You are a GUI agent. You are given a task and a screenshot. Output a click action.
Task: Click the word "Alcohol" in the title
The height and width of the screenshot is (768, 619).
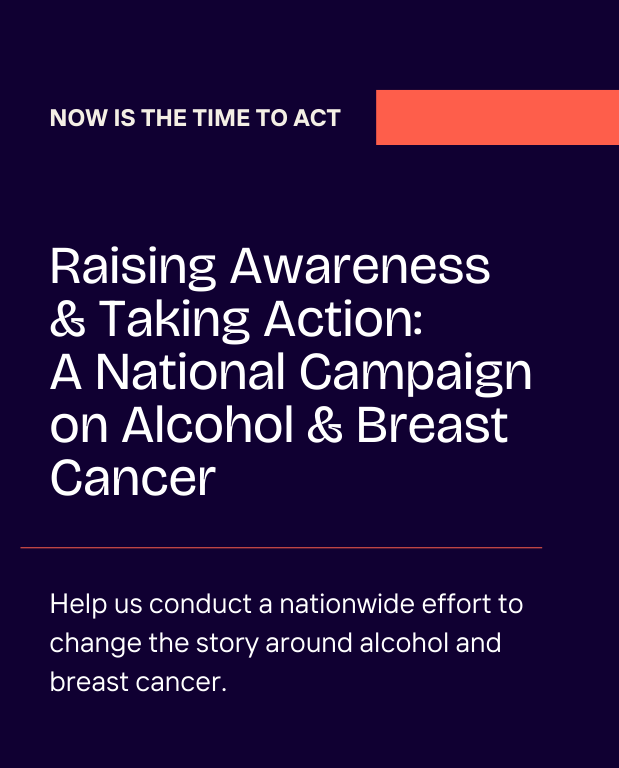pos(208,425)
